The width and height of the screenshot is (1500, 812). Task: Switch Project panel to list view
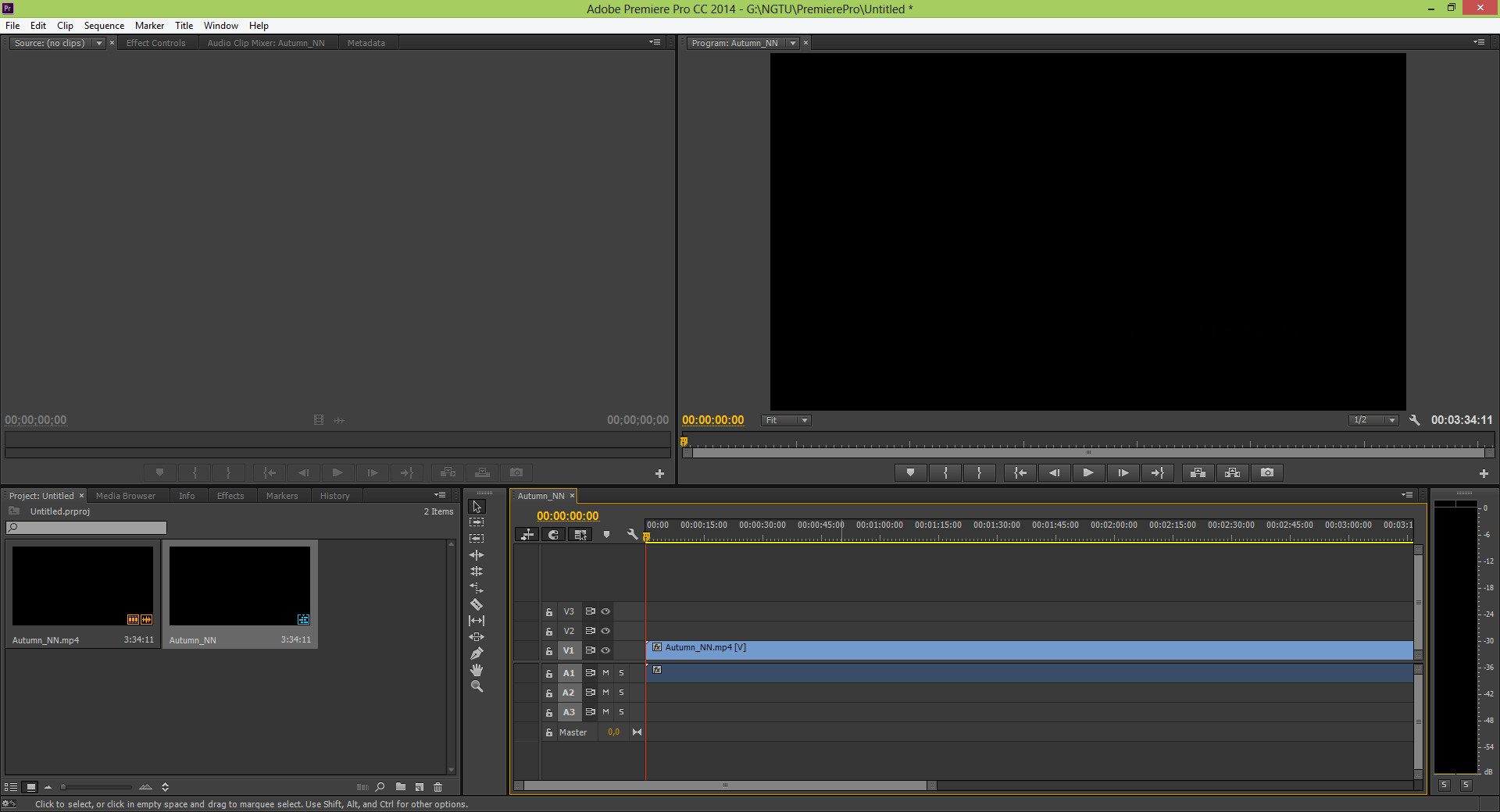[12, 787]
